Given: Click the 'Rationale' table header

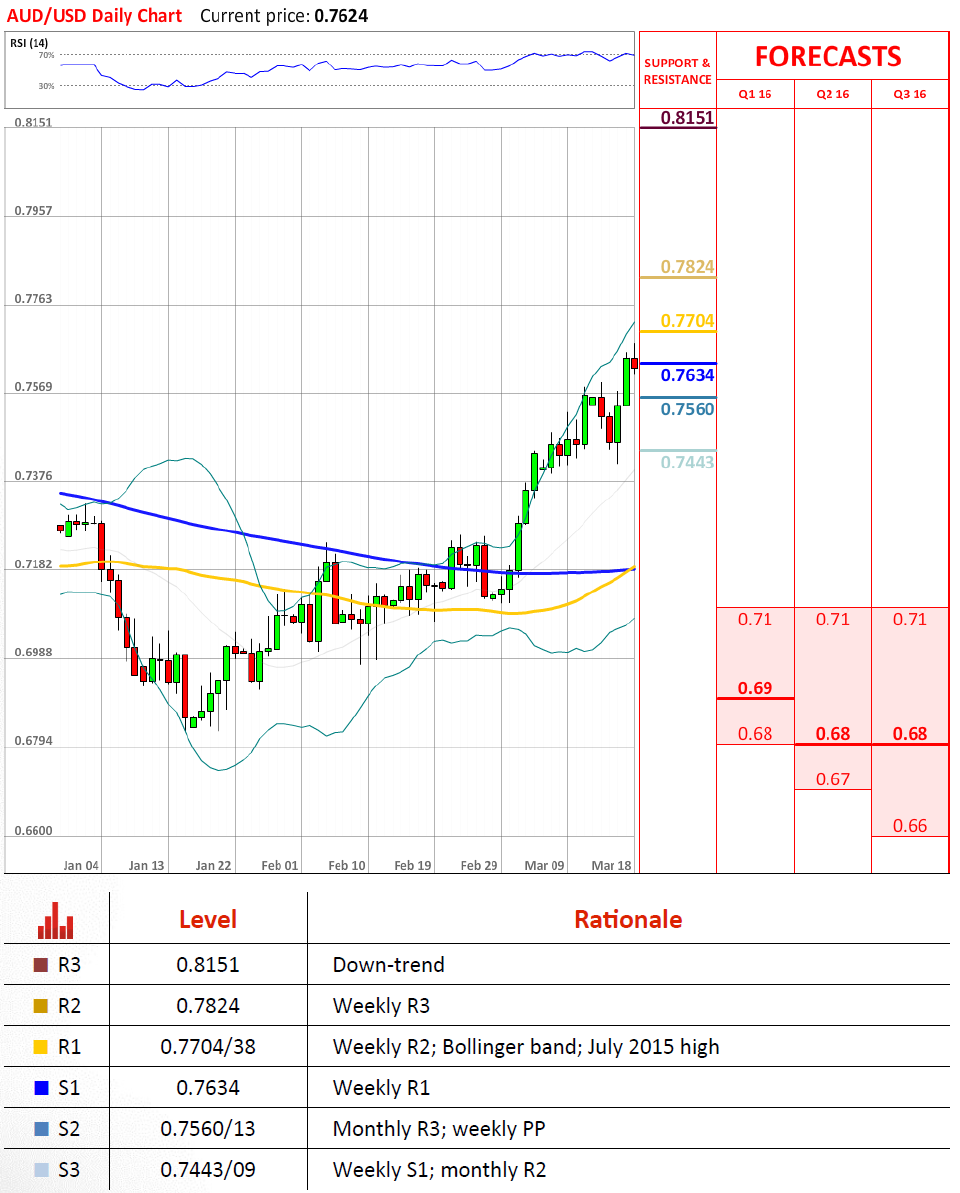Looking at the screenshot, I should click(x=628, y=920).
